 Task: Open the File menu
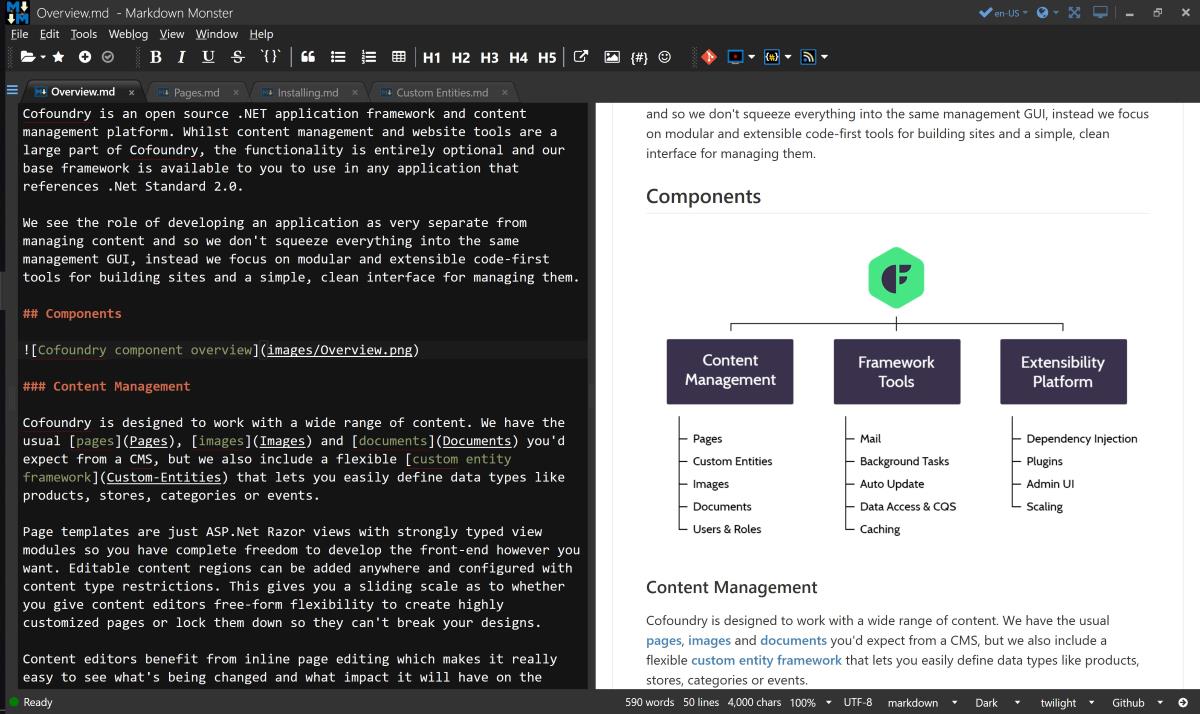tap(19, 34)
